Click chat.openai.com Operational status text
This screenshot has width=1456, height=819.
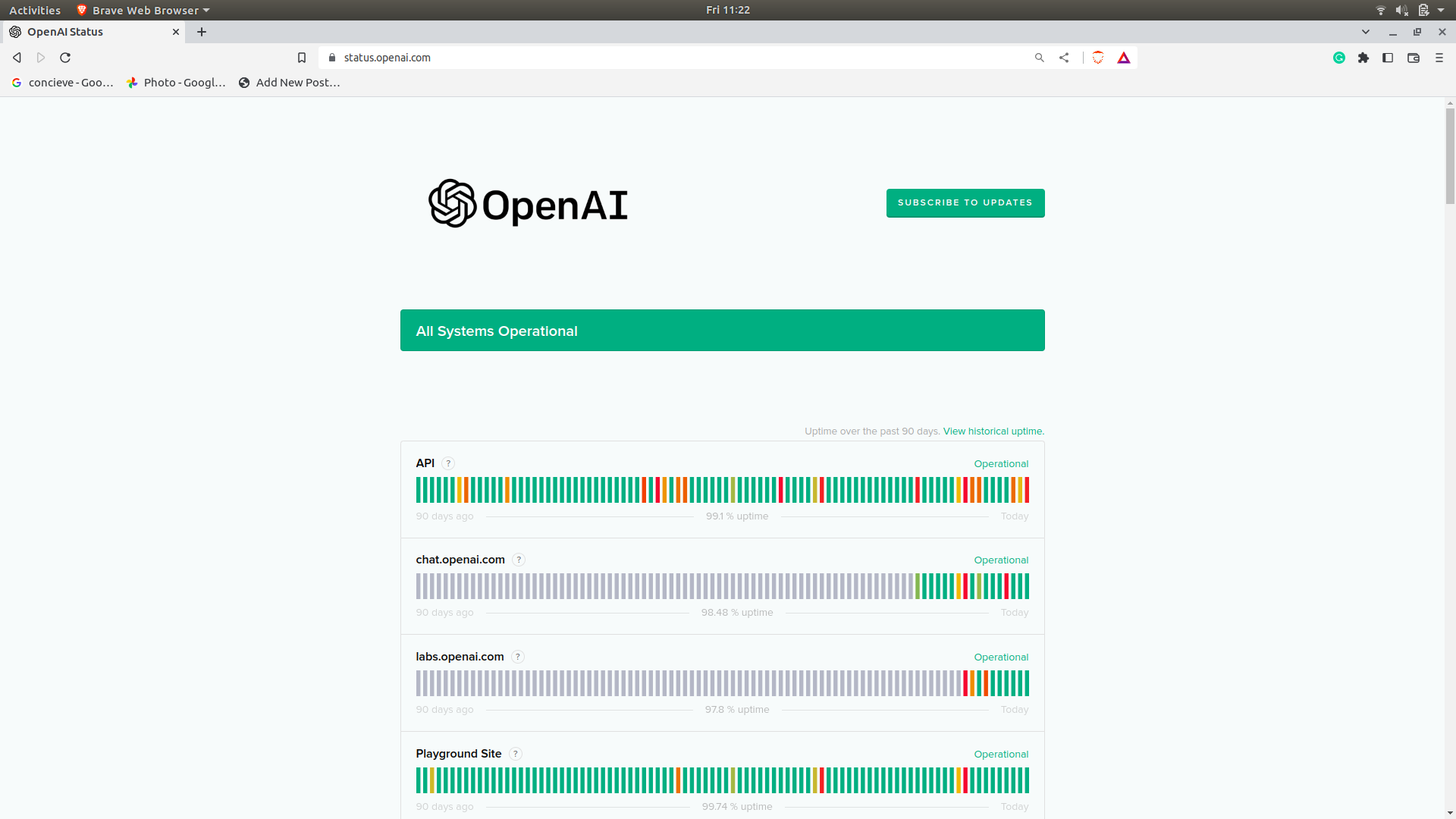(1001, 560)
